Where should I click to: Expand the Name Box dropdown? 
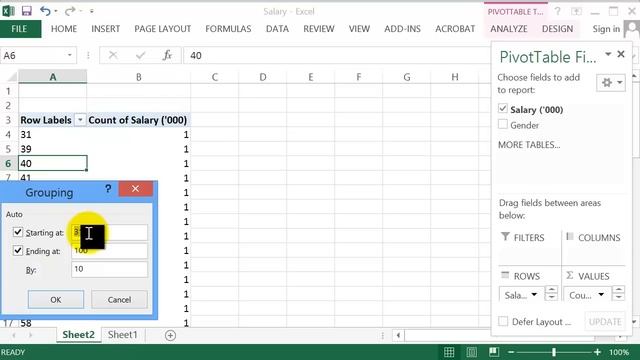point(69,55)
